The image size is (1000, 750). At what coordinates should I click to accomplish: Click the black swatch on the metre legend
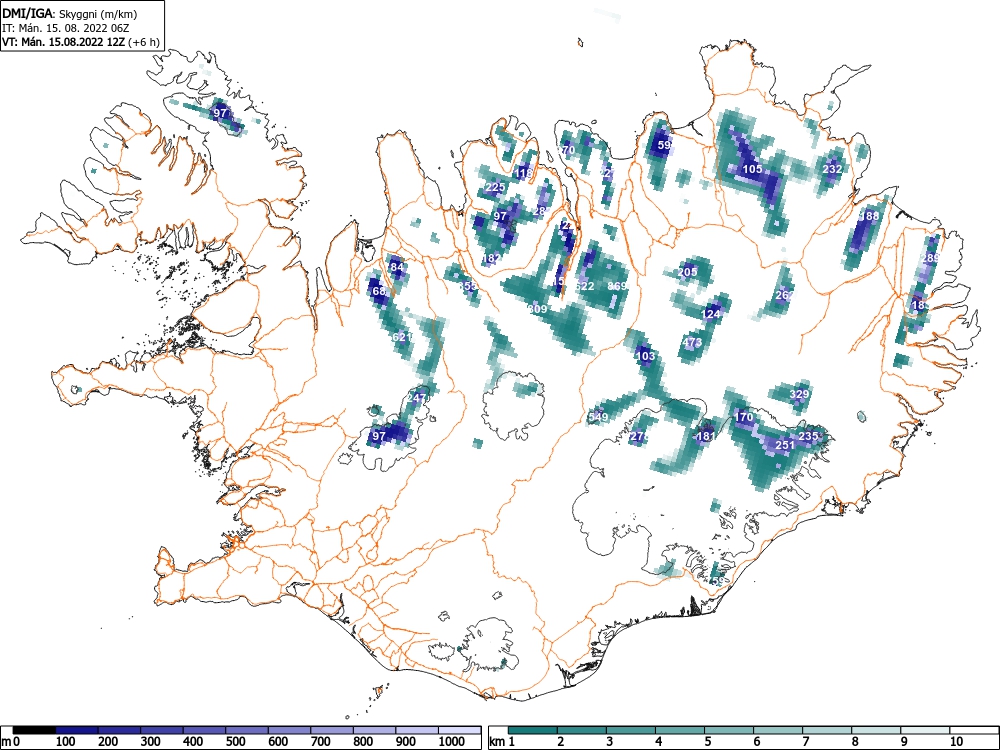point(34,730)
